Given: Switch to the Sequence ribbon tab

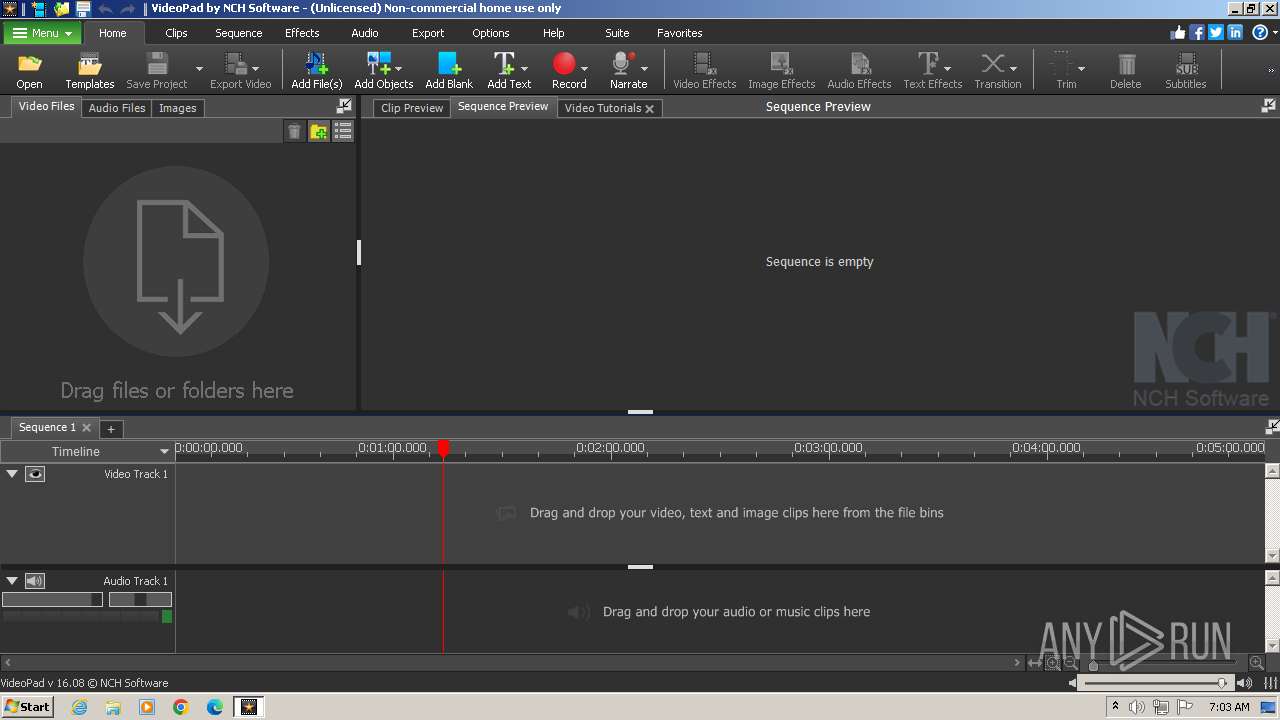Looking at the screenshot, I should 238,33.
